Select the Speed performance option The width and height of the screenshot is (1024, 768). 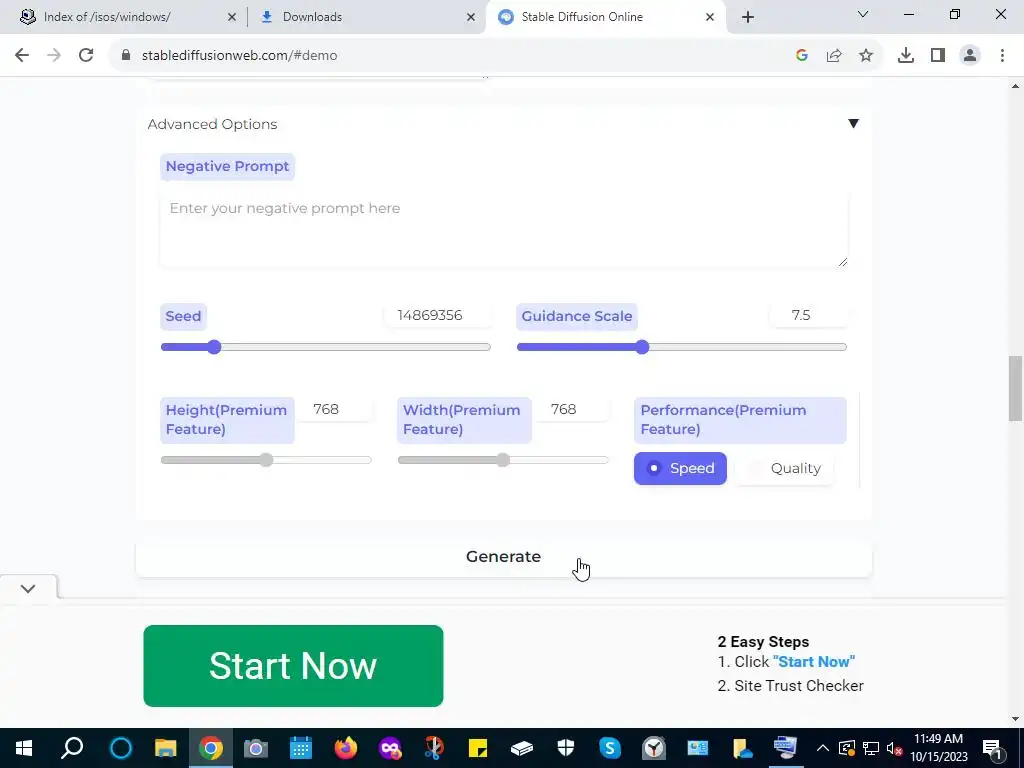pyautogui.click(x=680, y=468)
